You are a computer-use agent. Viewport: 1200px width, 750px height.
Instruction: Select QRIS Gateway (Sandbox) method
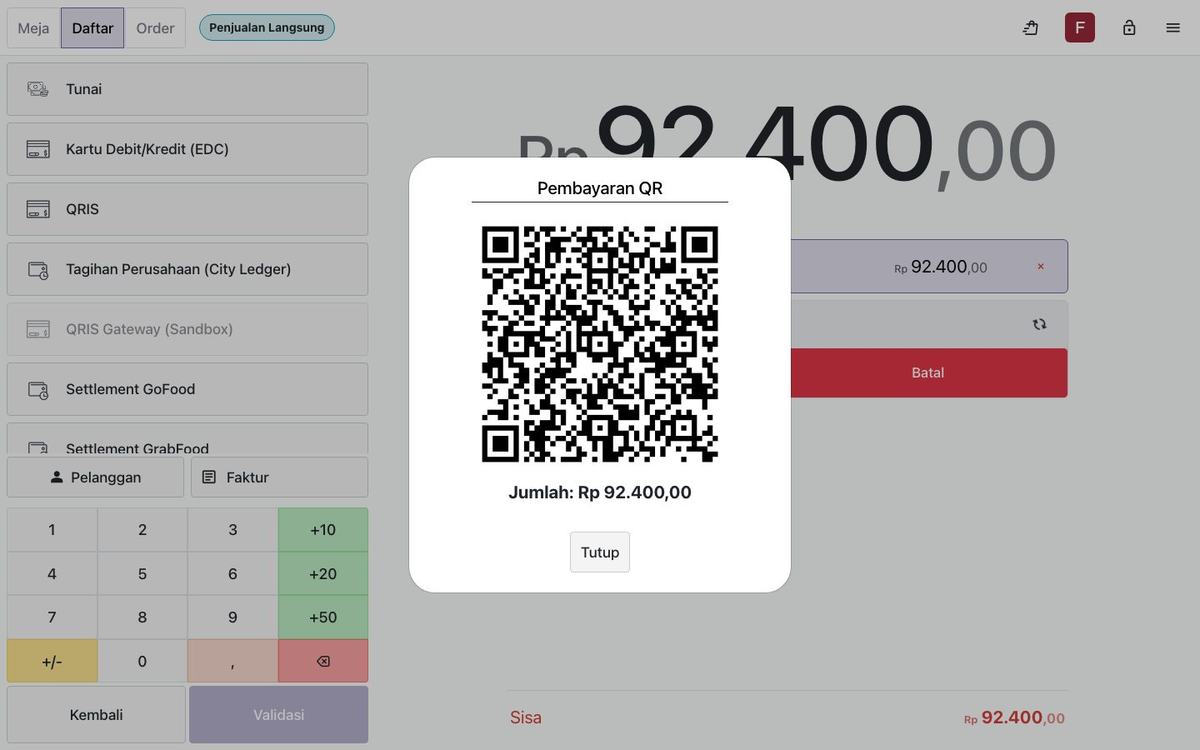click(x=188, y=329)
